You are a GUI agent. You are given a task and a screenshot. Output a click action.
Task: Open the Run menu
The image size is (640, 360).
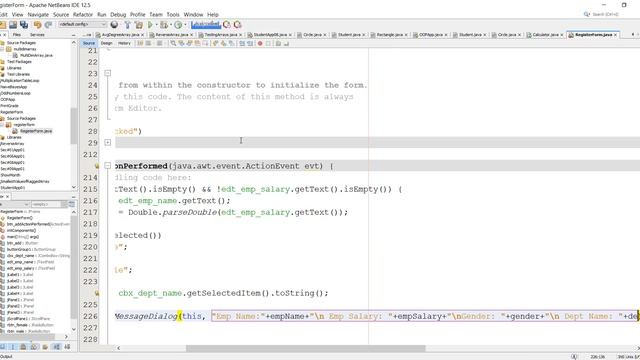(102, 15)
